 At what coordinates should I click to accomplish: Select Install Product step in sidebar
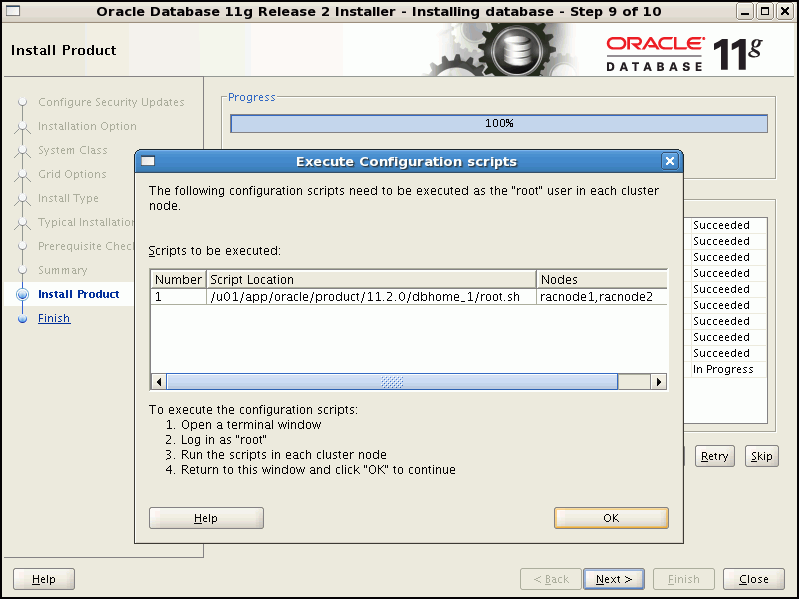(x=78, y=294)
